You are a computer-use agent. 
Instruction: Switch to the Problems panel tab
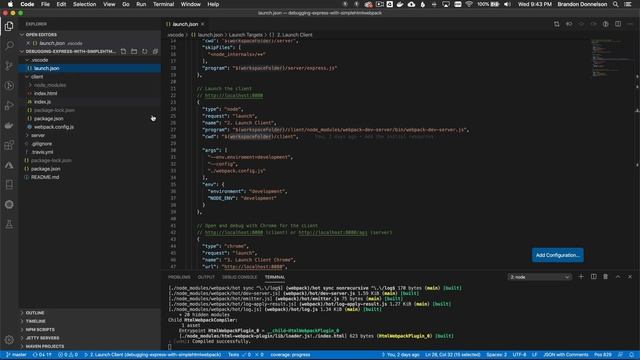coord(179,277)
